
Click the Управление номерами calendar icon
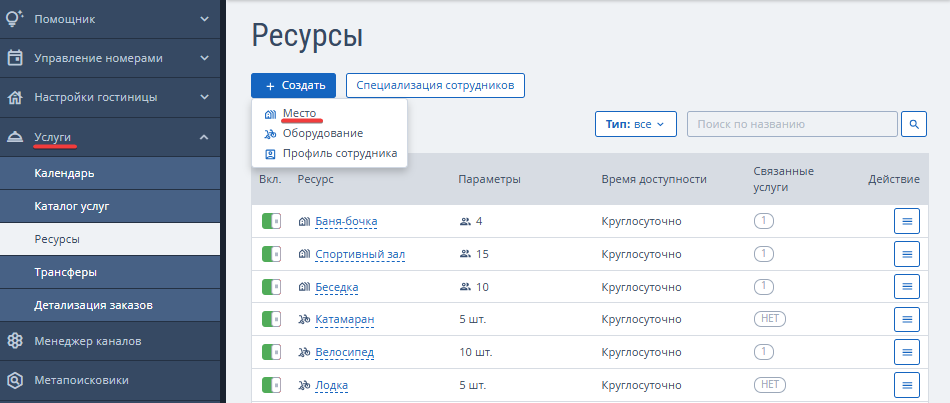tap(15, 58)
